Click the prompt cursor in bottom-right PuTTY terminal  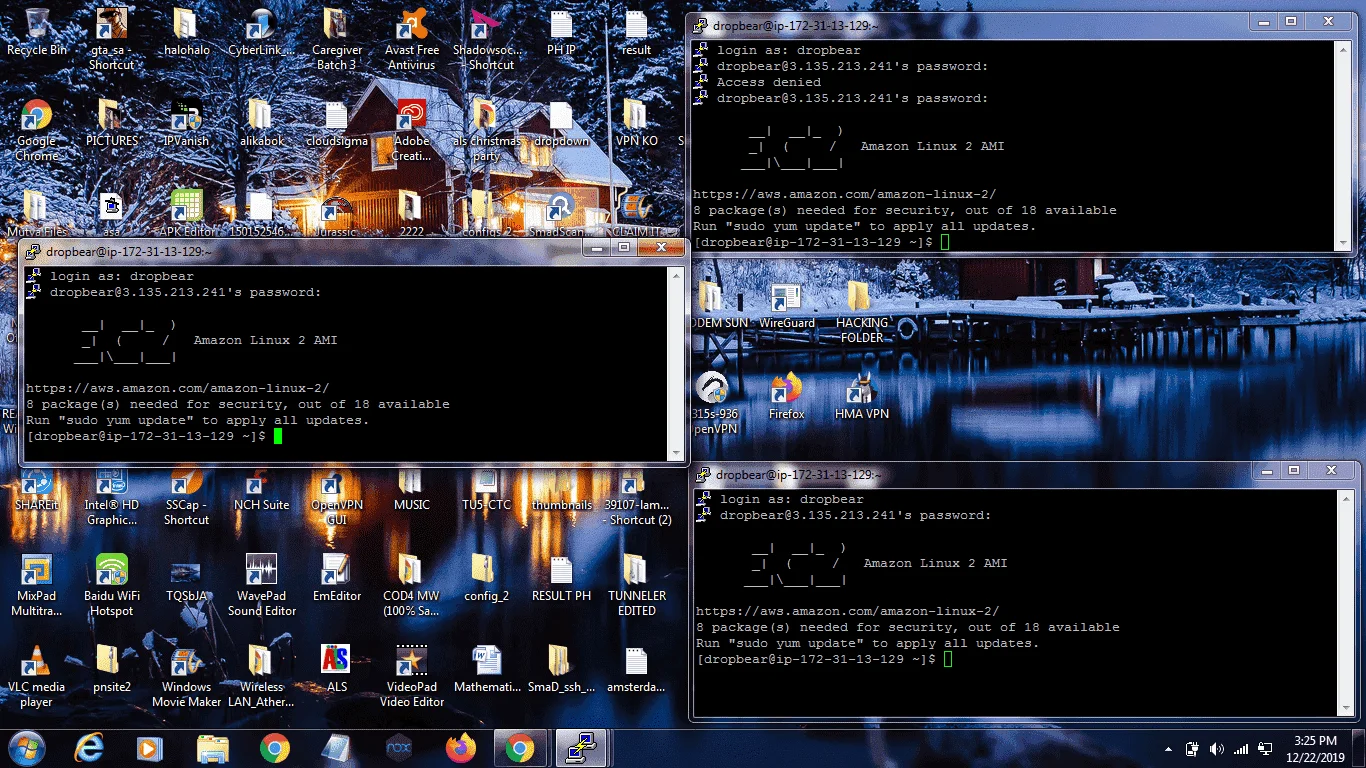click(948, 660)
